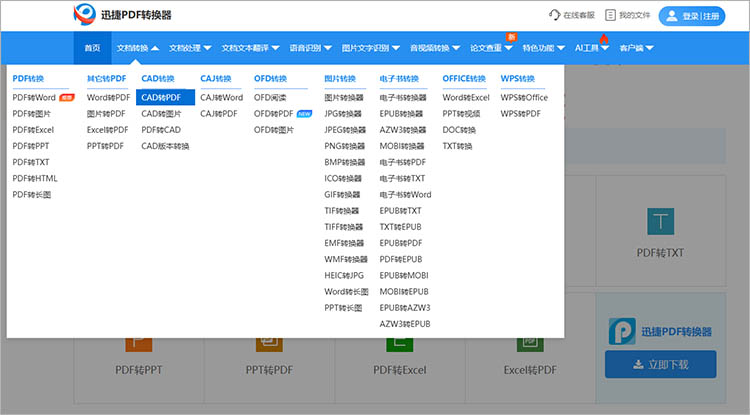750x415 pixels.
Task: Open PDF转CAD entry
Action: [x=161, y=130]
